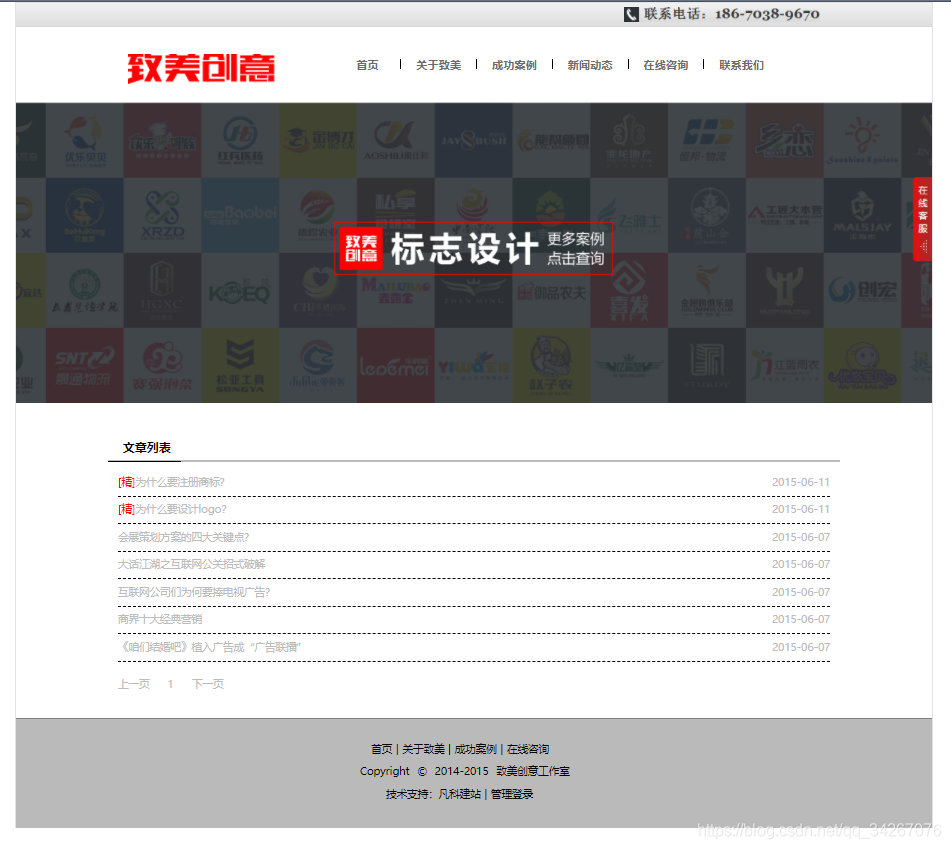Click footer 关于致美 link
Viewport: 951px width, 849px height.
[x=423, y=749]
